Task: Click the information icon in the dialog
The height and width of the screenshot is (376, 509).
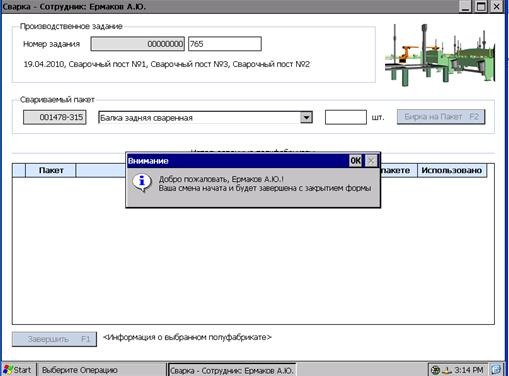Action: 142,183
